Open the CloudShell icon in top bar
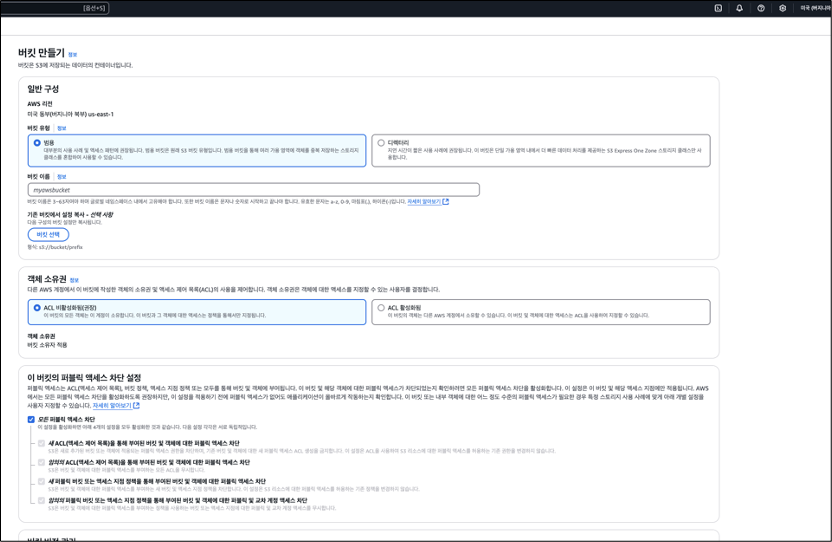 718,8
